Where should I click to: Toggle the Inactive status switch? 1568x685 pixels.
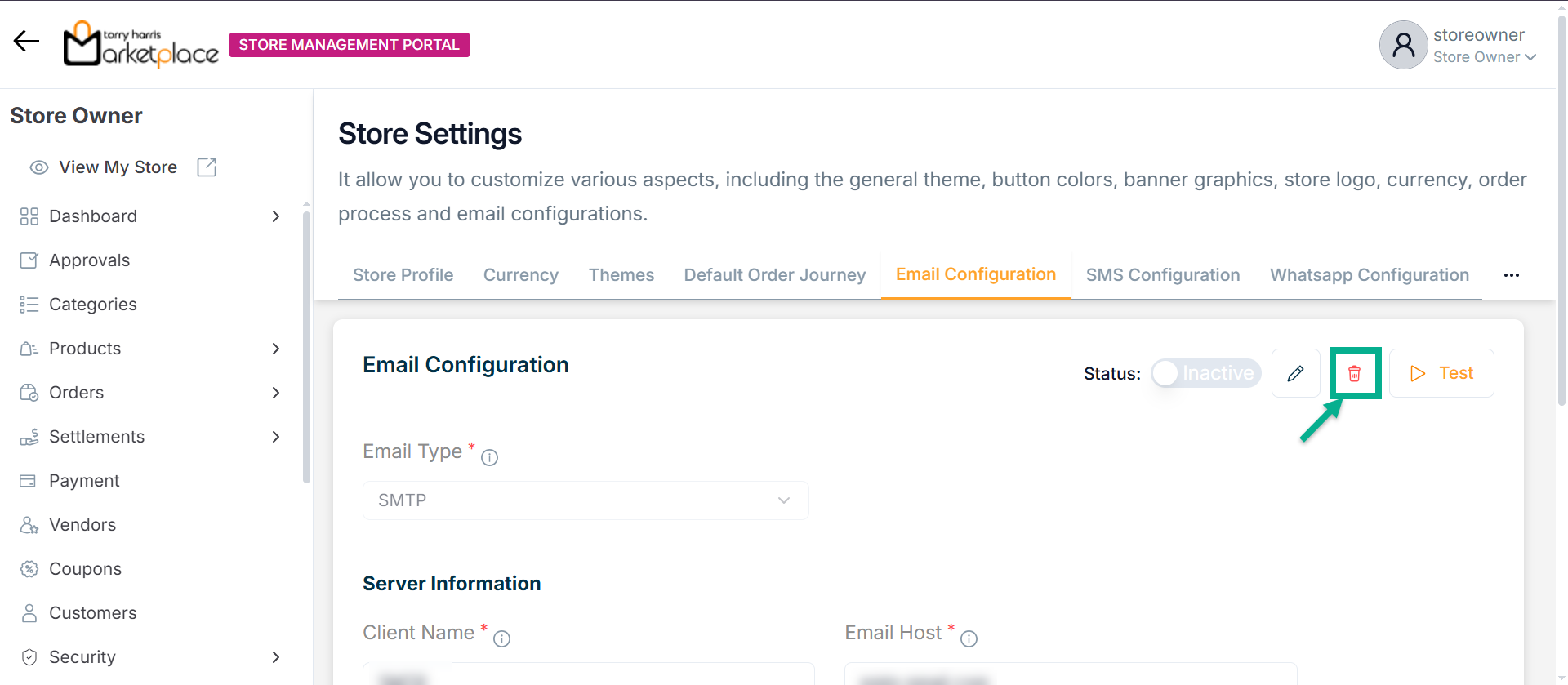[1205, 373]
